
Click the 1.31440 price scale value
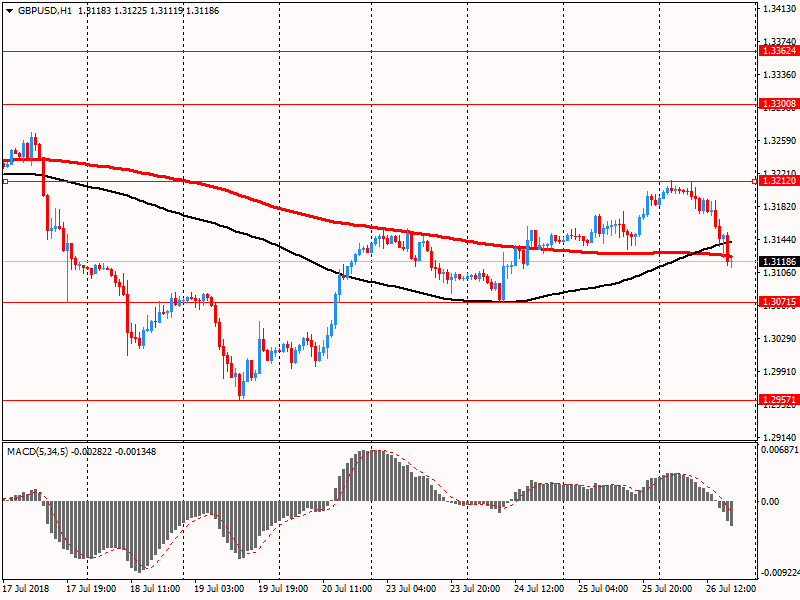coord(780,239)
